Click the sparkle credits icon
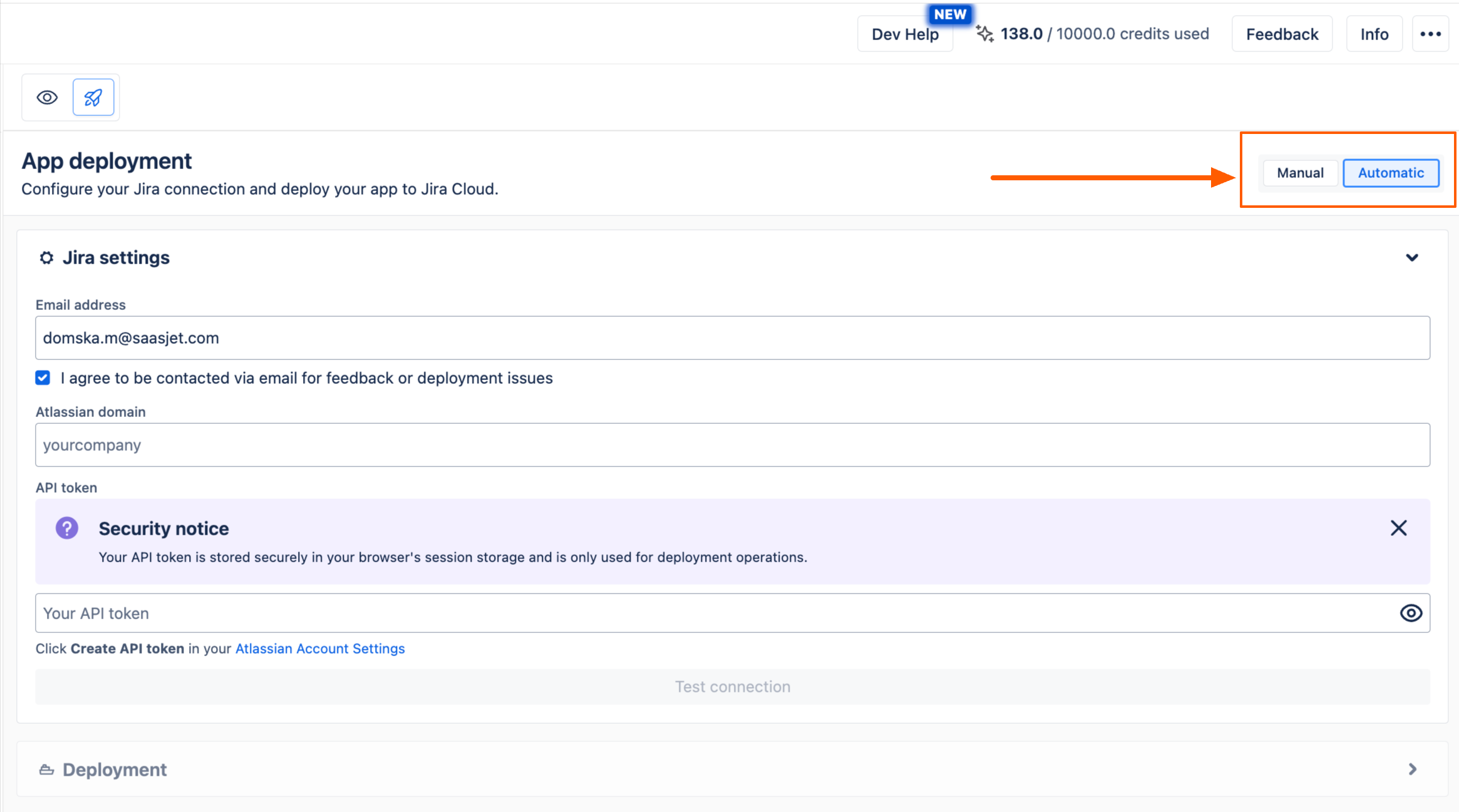 click(984, 34)
